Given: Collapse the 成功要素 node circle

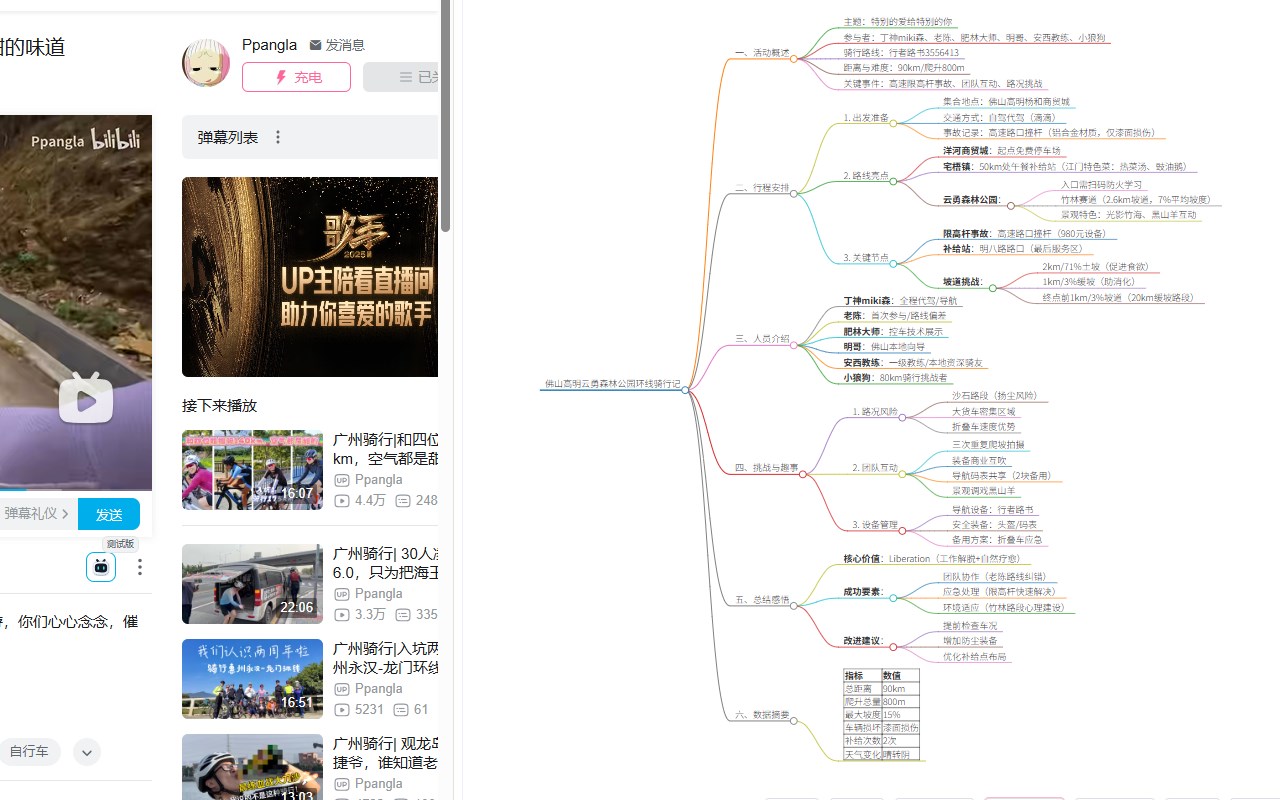Looking at the screenshot, I should [893, 598].
